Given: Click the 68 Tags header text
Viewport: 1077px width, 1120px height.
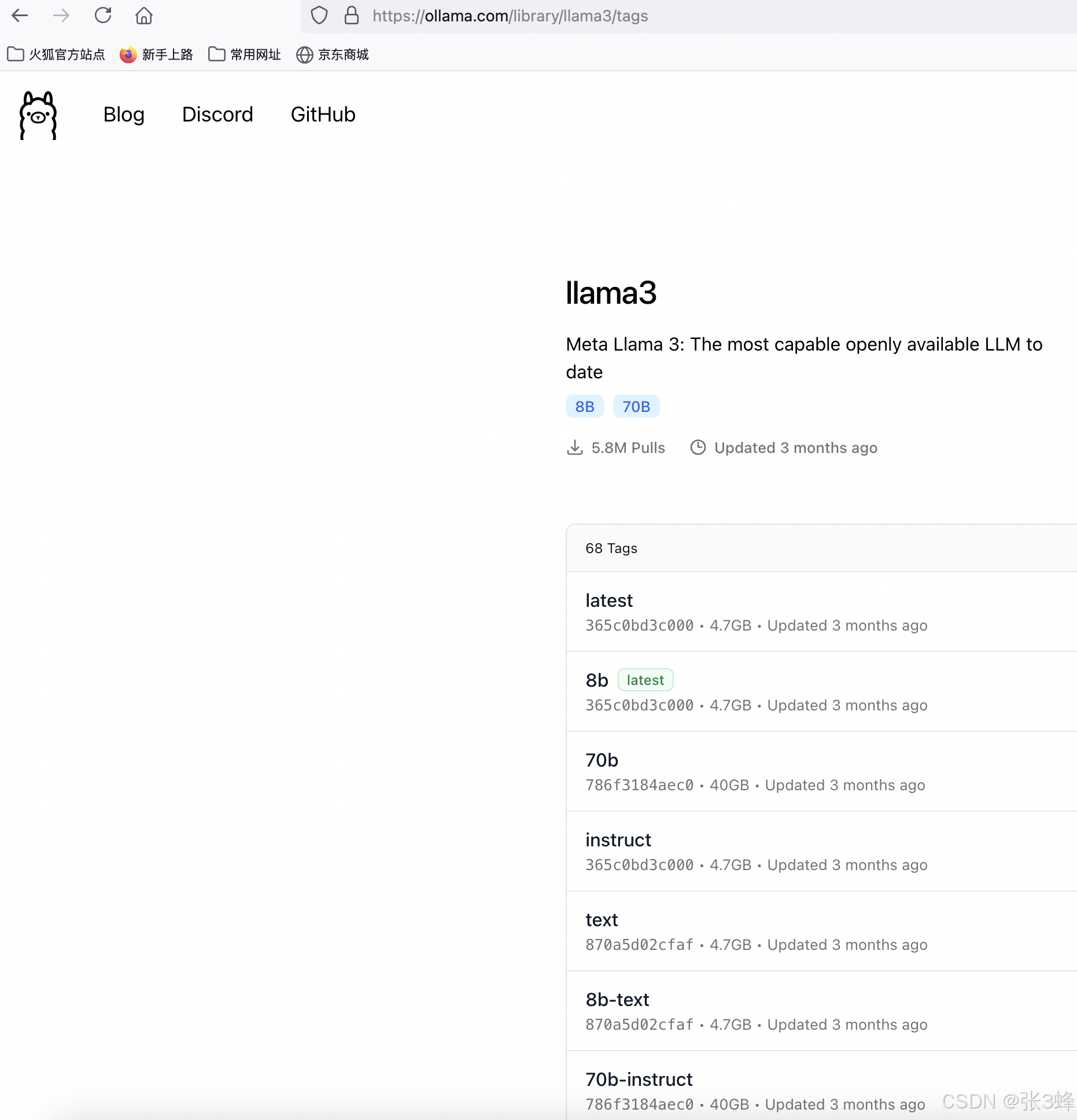Looking at the screenshot, I should 611,548.
